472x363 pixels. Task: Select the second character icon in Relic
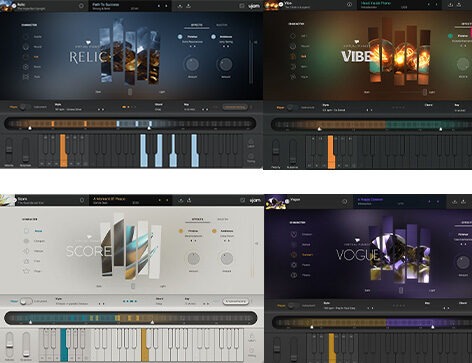[26, 47]
